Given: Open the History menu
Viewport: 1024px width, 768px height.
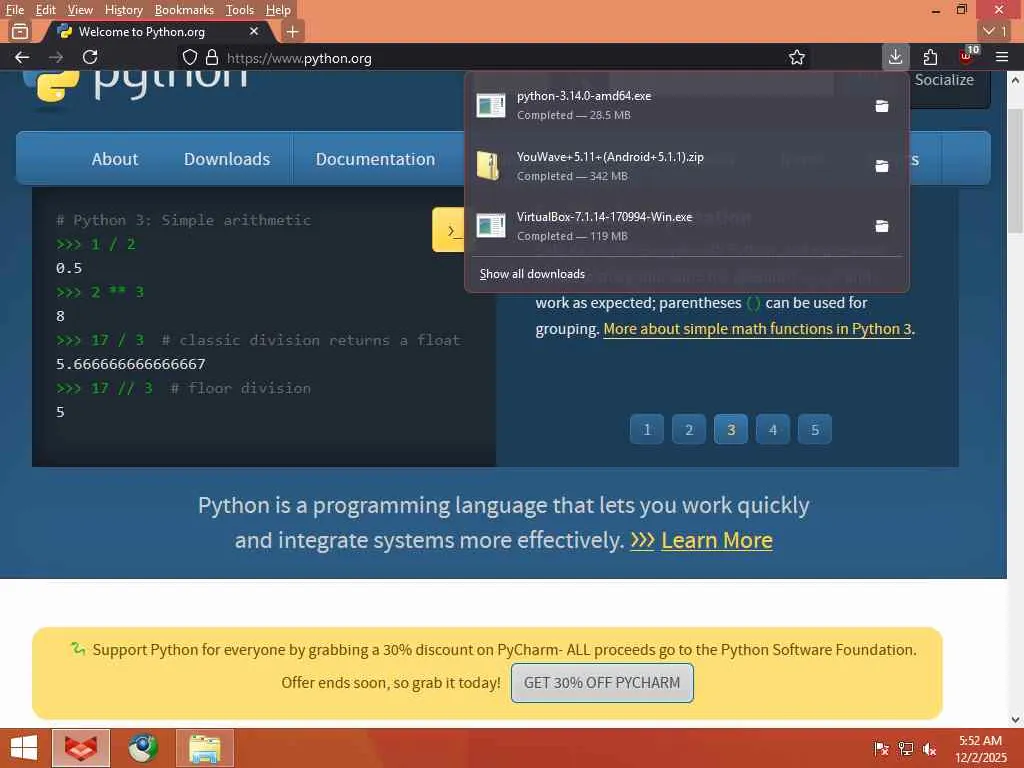Looking at the screenshot, I should click(x=123, y=10).
